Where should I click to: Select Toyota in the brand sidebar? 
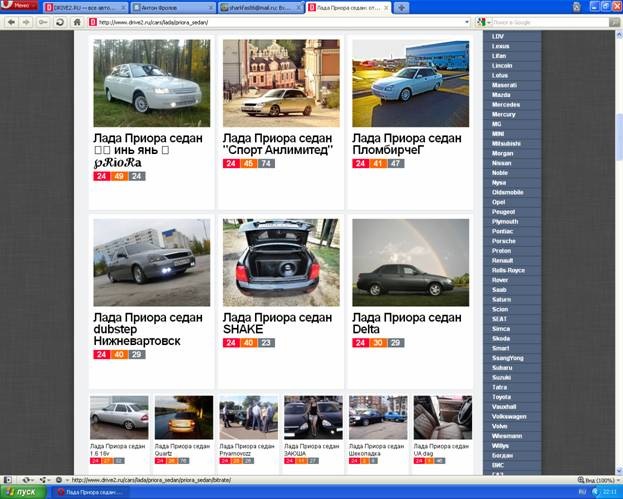coord(501,397)
